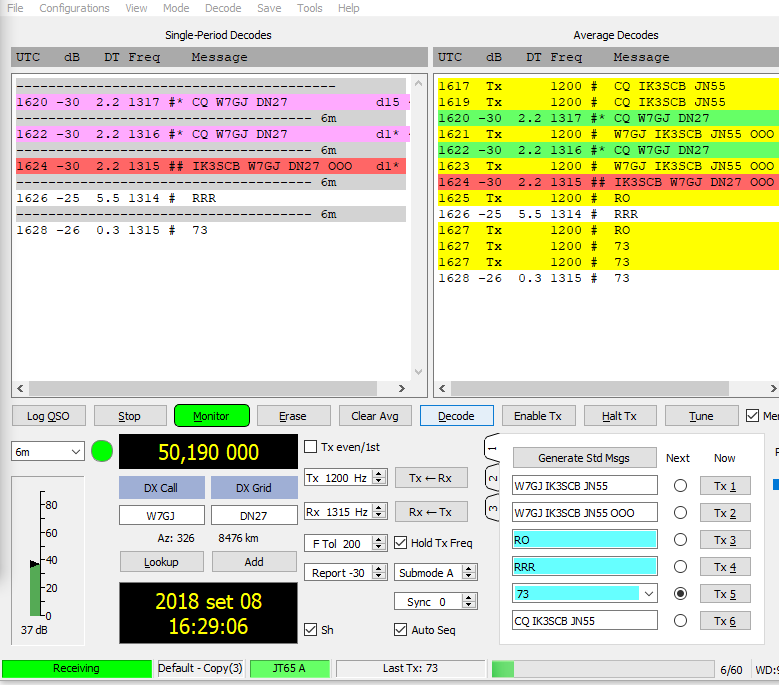Click the green status indicator circle
The image size is (779, 685).
[102, 451]
